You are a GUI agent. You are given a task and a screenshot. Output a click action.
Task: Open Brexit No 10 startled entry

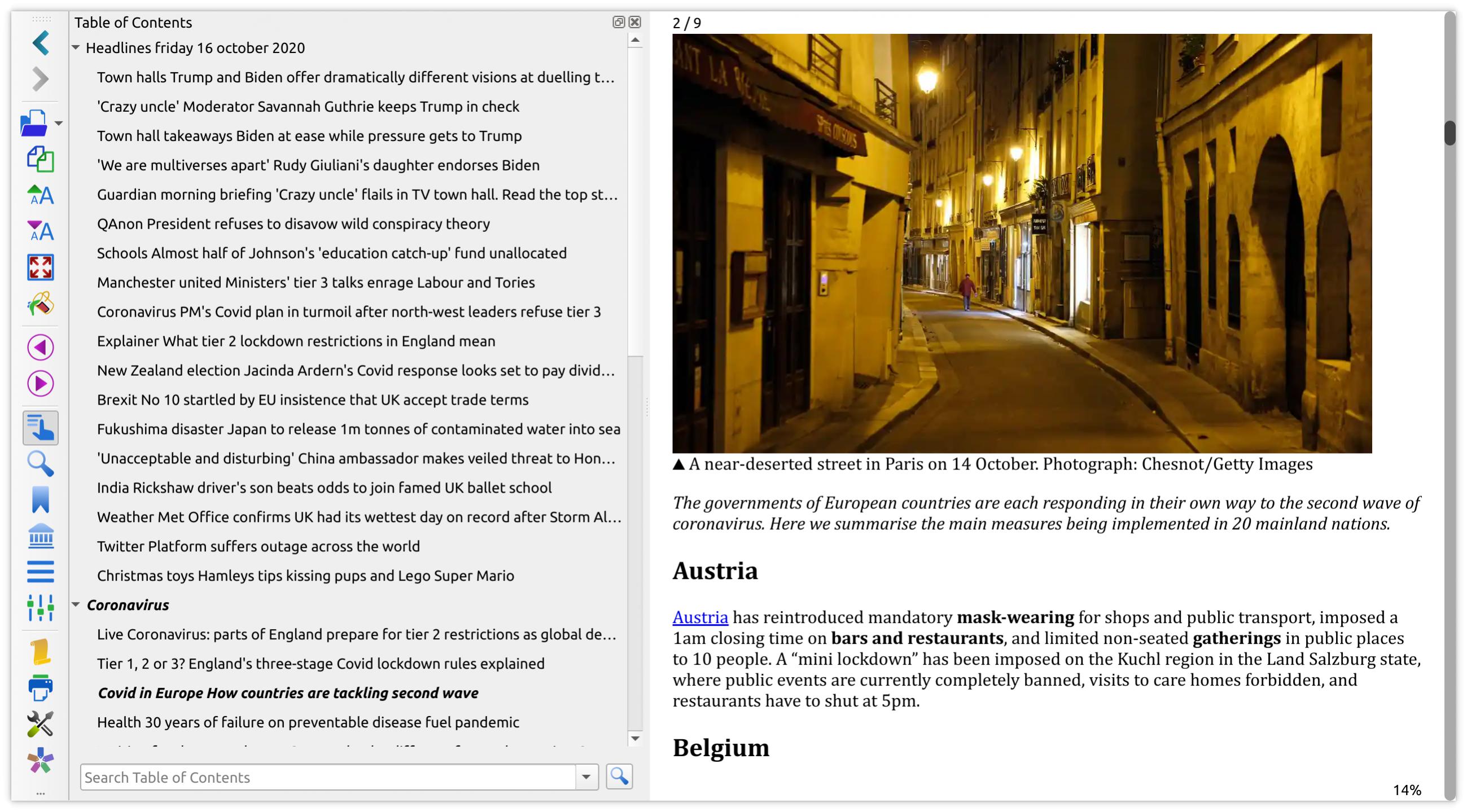[x=313, y=400]
